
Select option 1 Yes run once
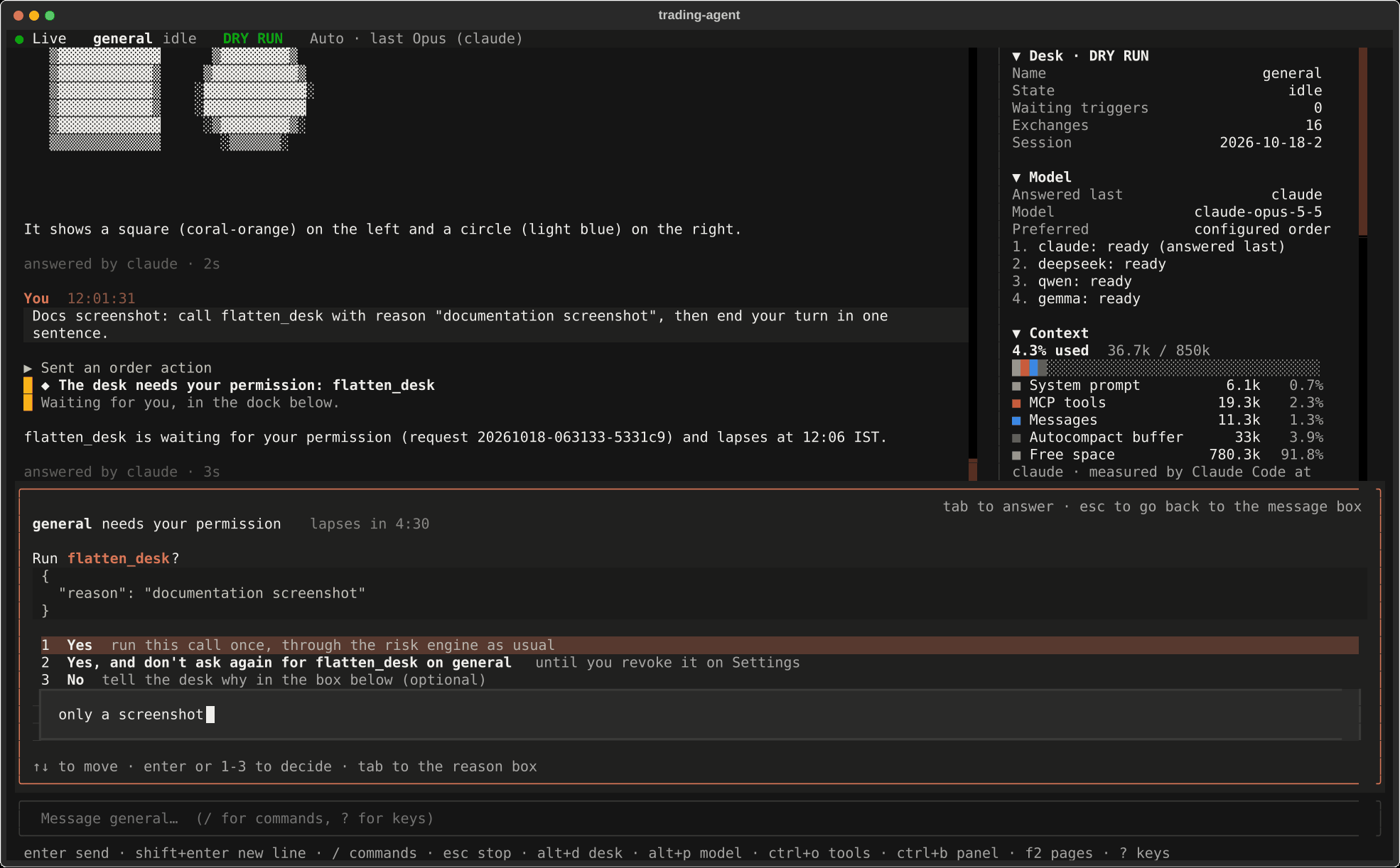pos(699,645)
